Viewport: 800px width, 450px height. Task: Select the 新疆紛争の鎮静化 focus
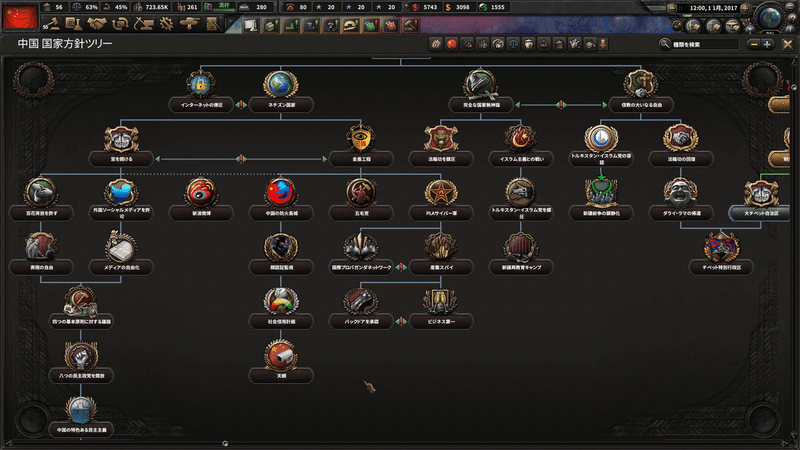pyautogui.click(x=601, y=200)
